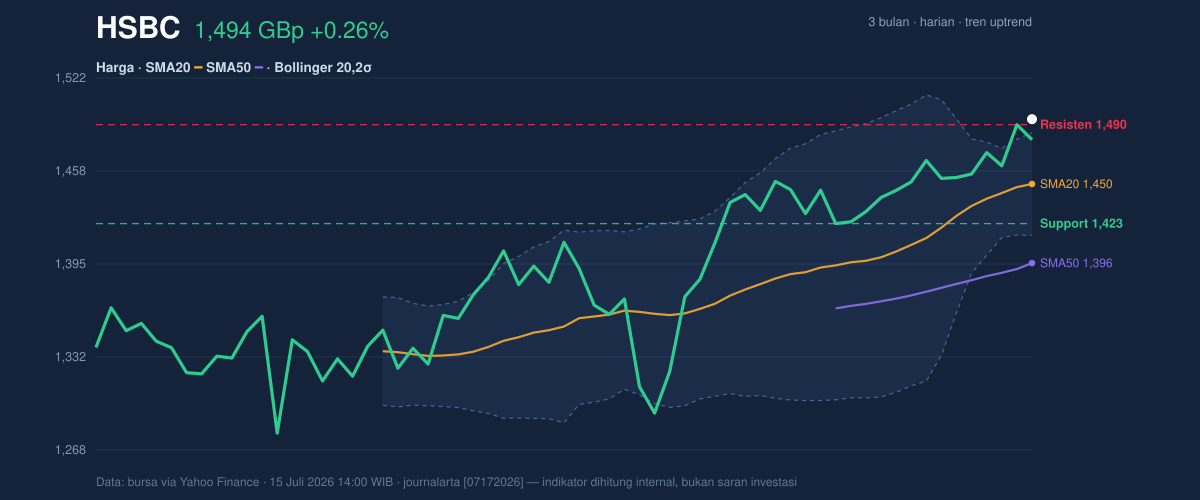Click the HSBC ticker title

(138, 30)
